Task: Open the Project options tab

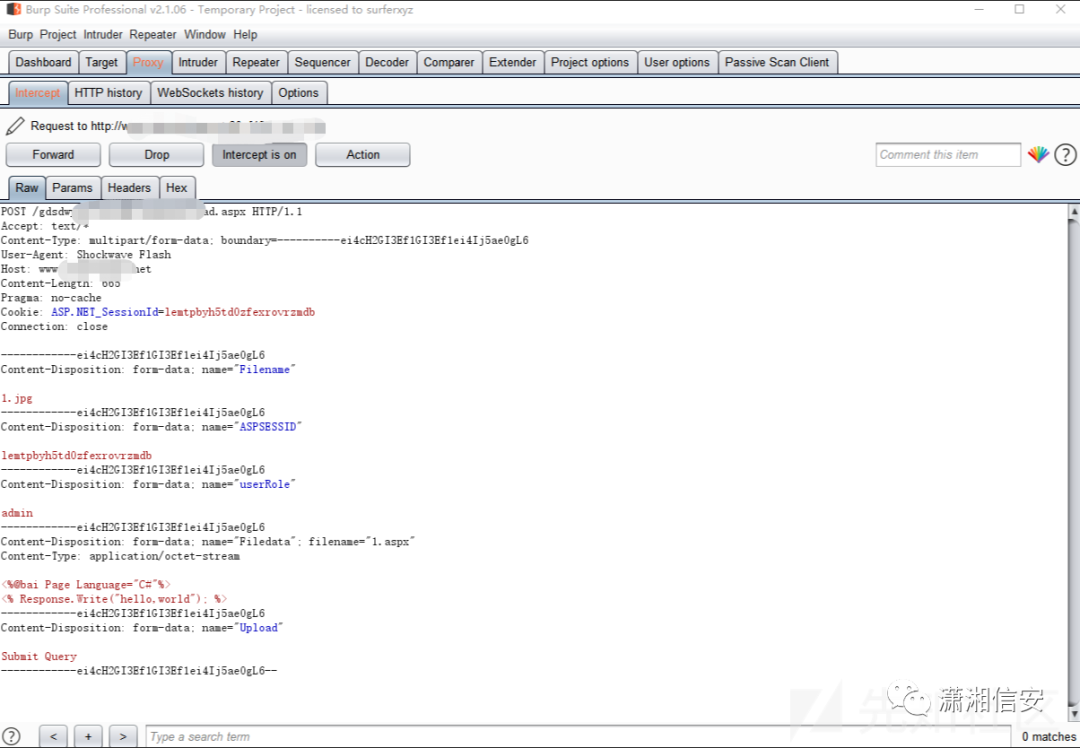Action: click(590, 62)
